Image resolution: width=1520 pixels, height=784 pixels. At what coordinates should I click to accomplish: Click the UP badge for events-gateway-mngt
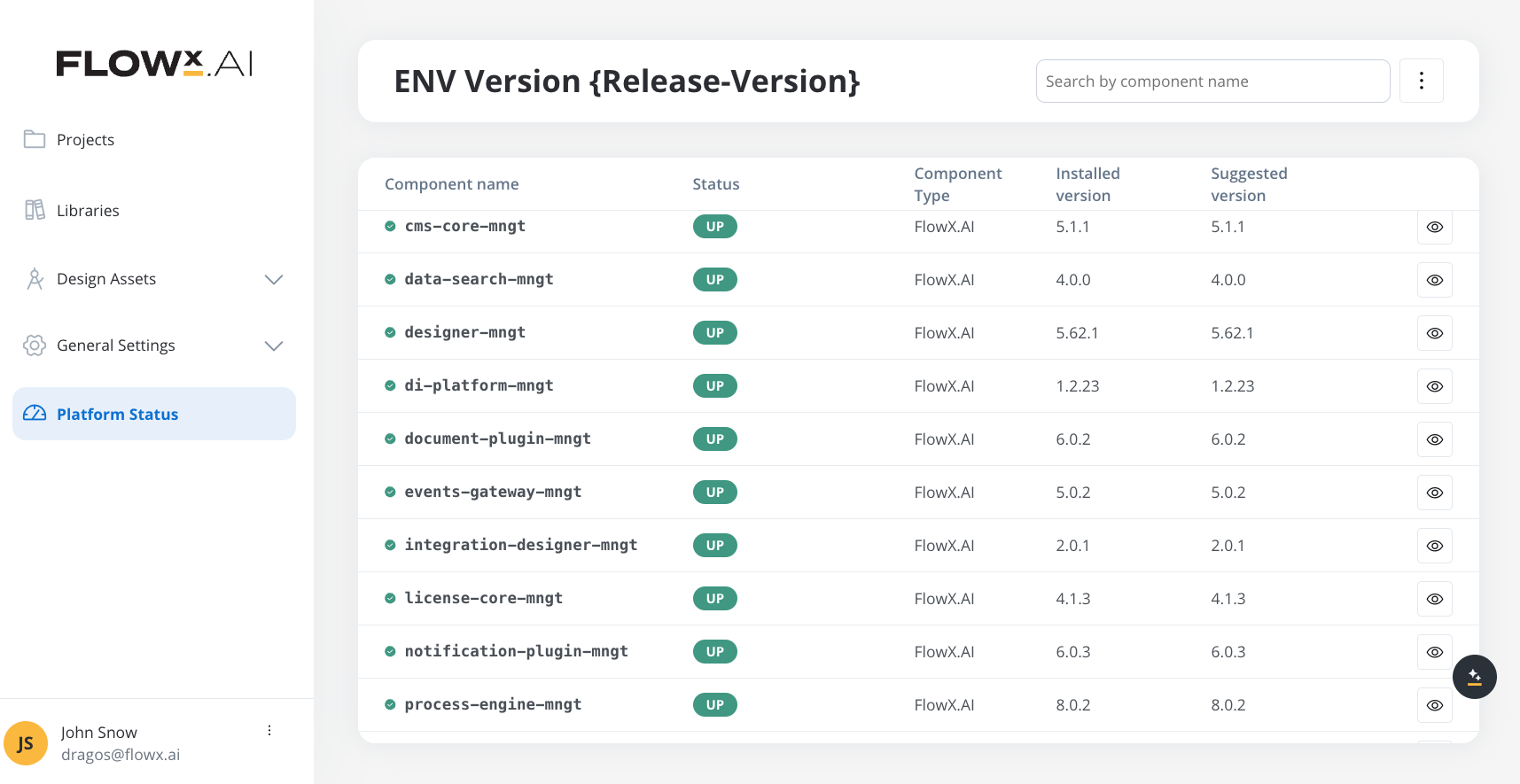pos(715,493)
